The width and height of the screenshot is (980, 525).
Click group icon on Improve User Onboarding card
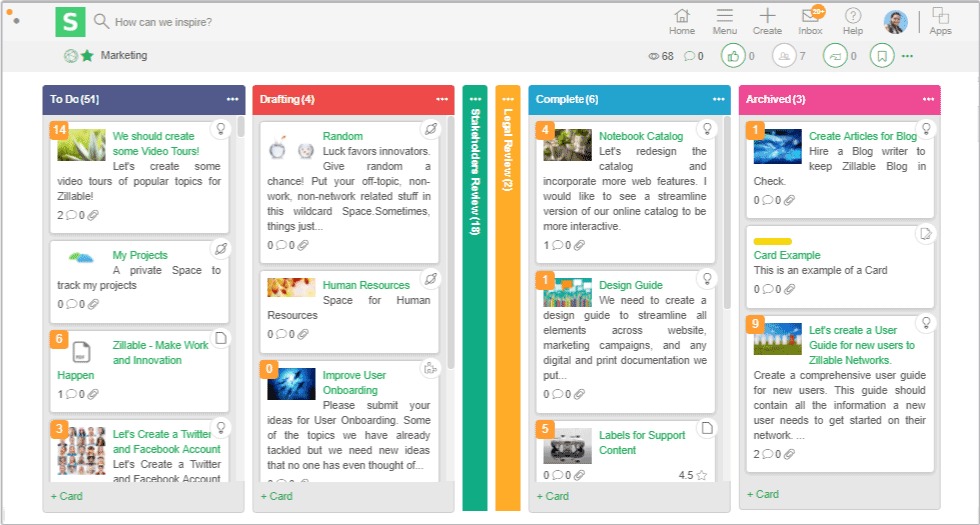coord(431,369)
